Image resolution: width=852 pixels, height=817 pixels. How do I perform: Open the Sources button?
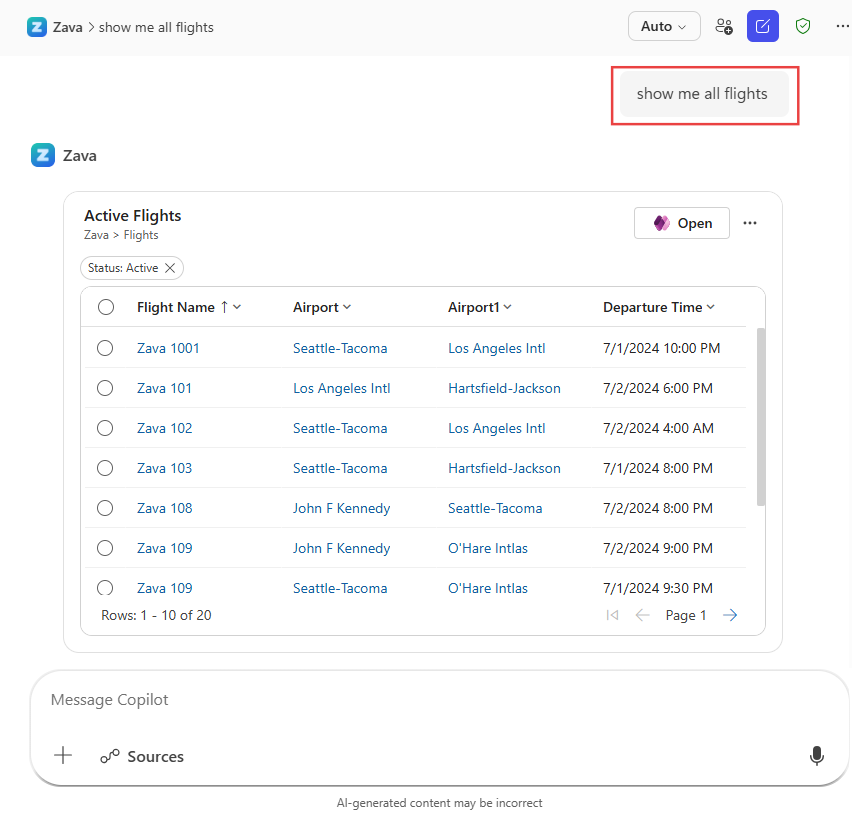coord(142,756)
